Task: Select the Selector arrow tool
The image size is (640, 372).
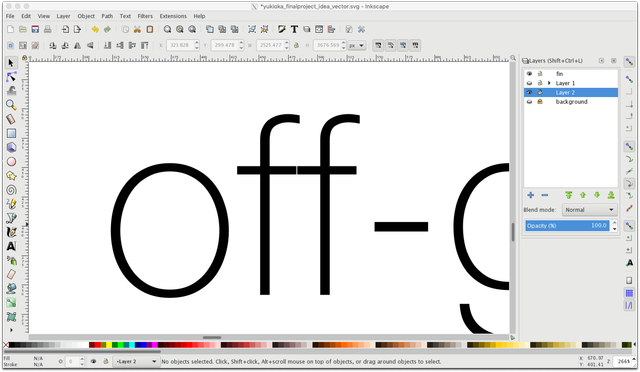Action: 11,63
